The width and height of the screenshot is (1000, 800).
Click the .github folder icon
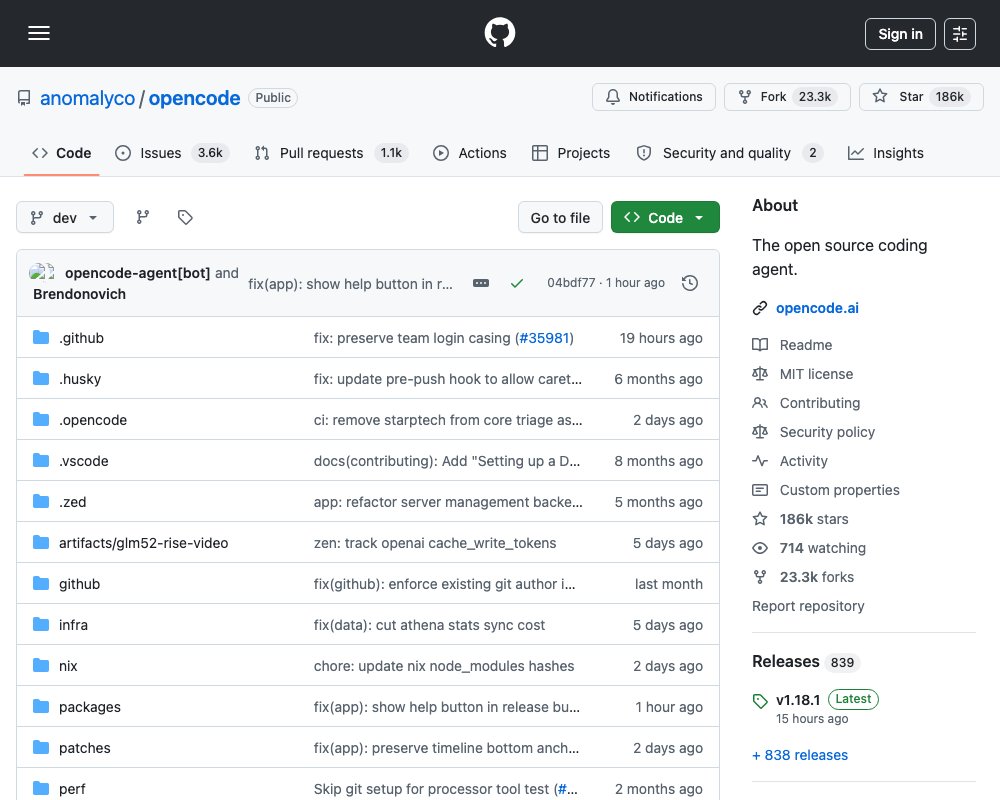41,337
